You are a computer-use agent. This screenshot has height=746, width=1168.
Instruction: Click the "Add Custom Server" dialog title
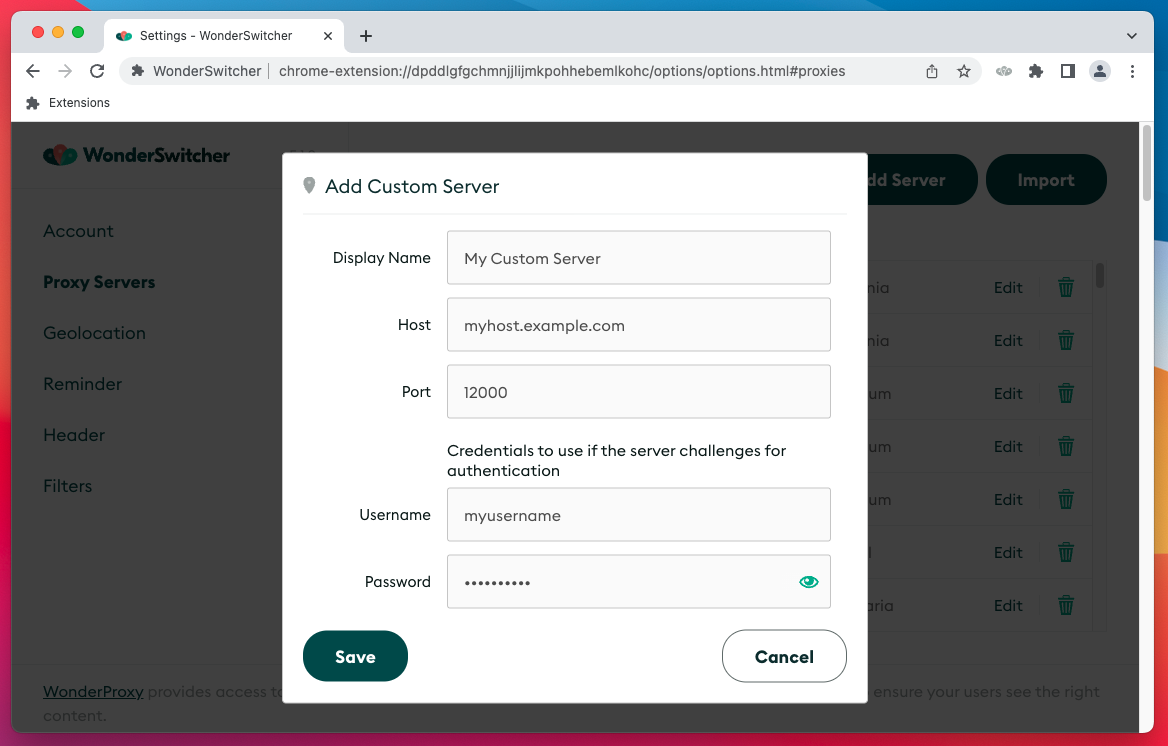pos(412,186)
